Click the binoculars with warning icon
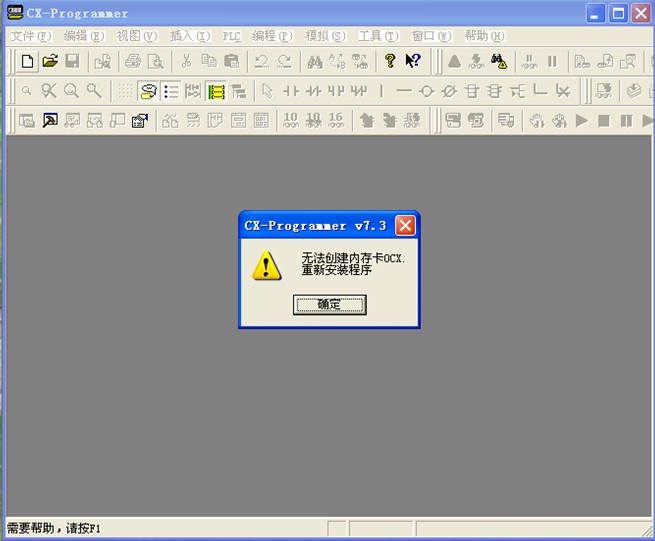The width and height of the screenshot is (655, 541). click(x=499, y=61)
